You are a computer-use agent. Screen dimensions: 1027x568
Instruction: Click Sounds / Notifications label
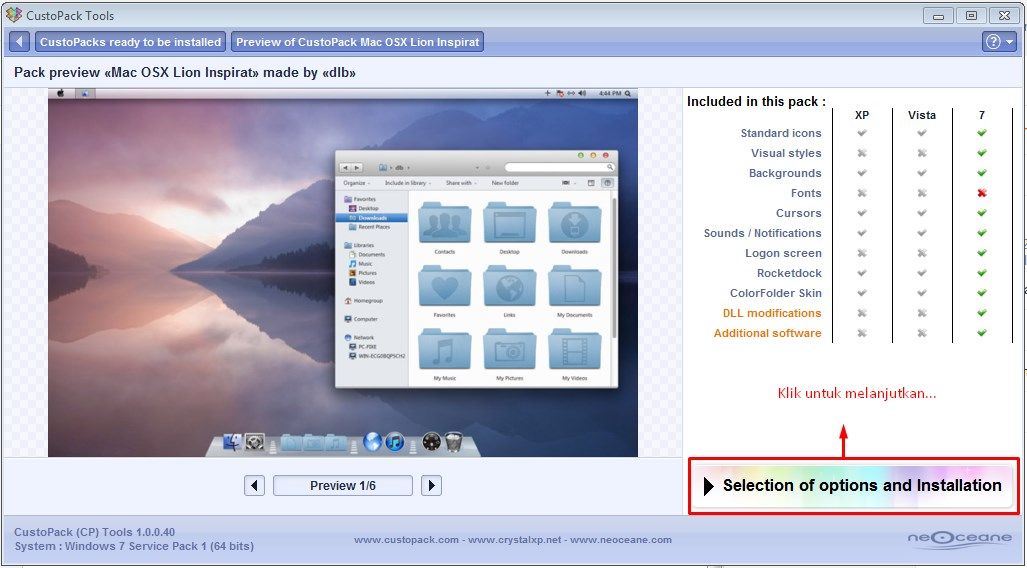pos(762,233)
